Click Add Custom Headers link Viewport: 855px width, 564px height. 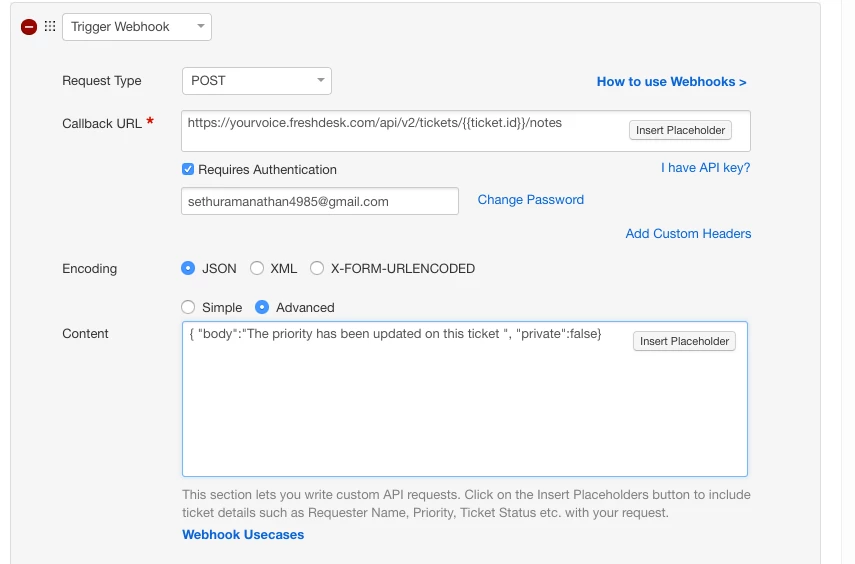click(688, 233)
